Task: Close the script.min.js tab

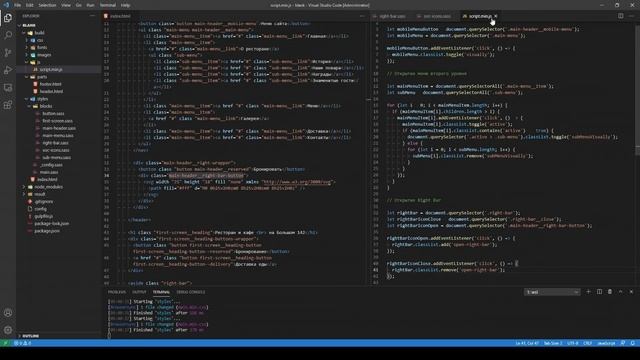Action: [496, 16]
